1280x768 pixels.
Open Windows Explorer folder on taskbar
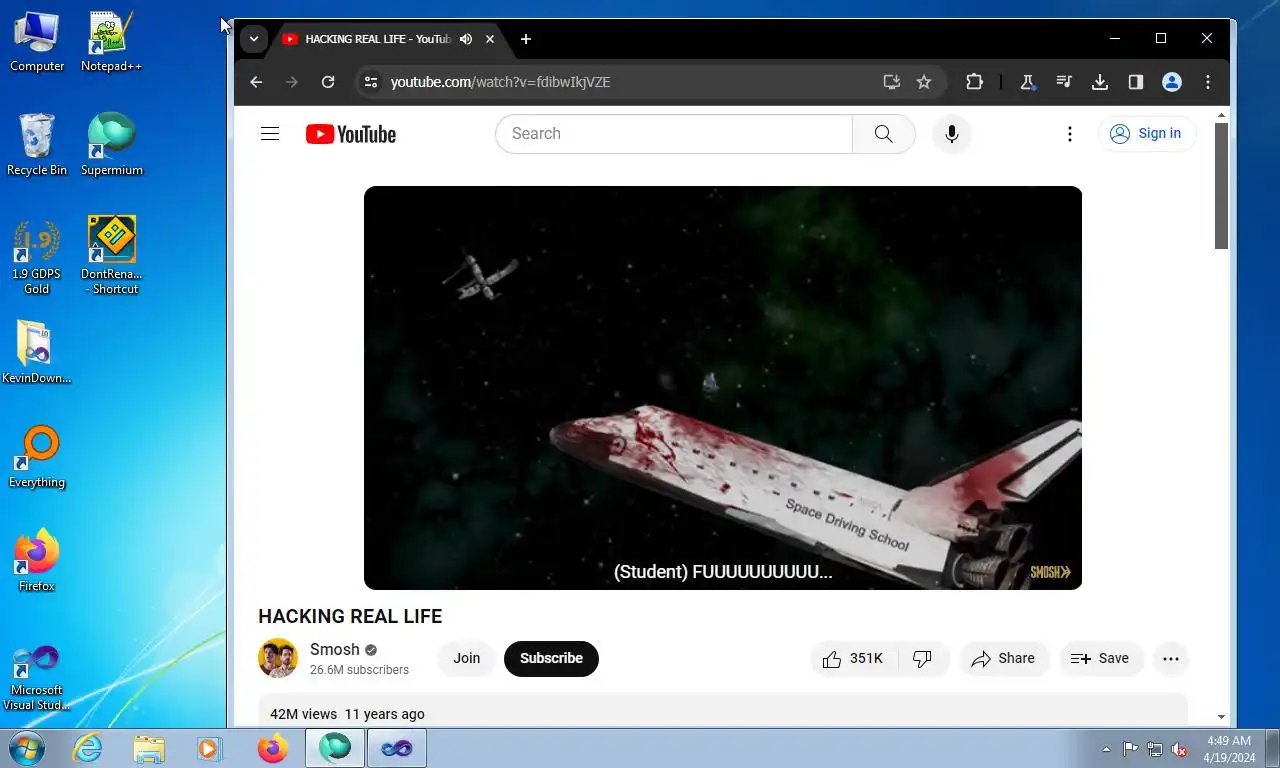tap(149, 748)
